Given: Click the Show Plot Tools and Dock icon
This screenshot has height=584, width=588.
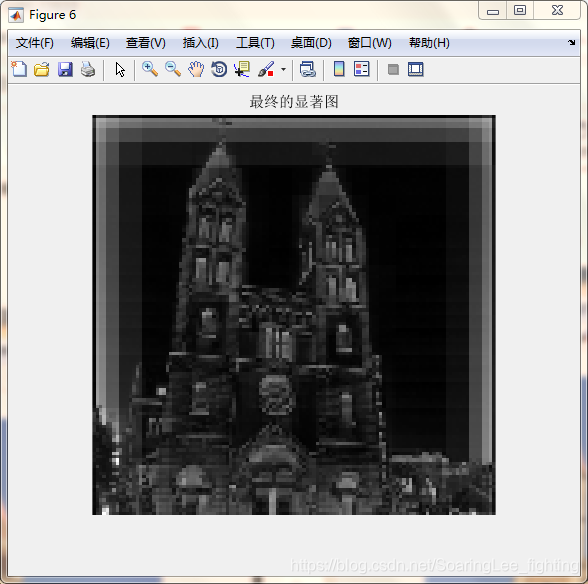Looking at the screenshot, I should point(416,70).
